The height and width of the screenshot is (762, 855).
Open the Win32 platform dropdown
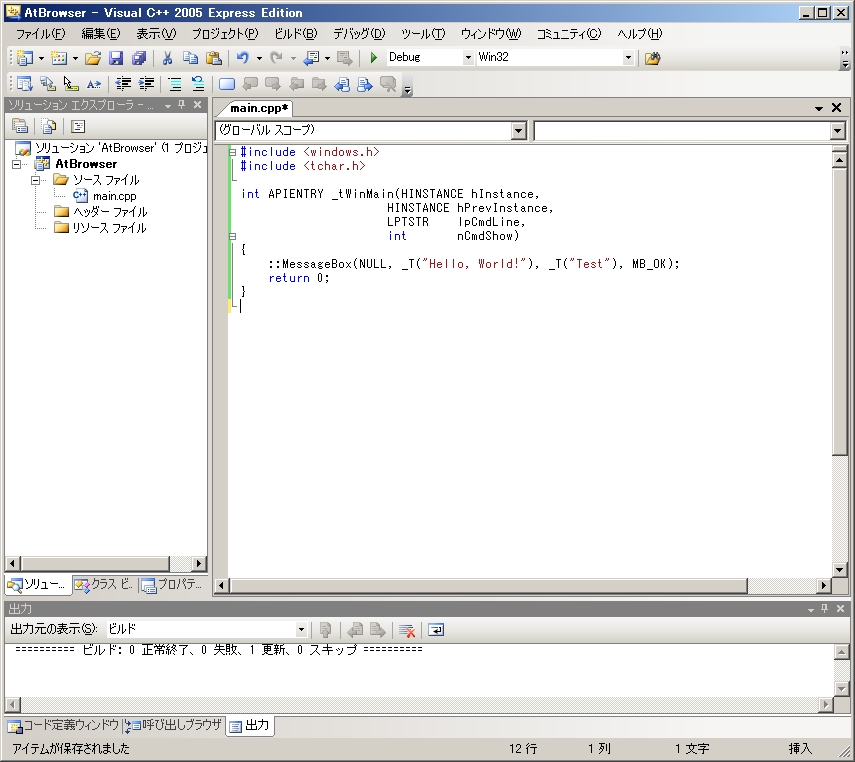628,57
